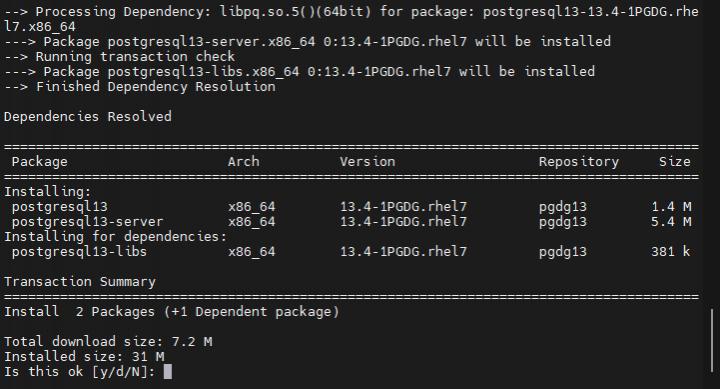Click the postgresql13 package row name

(x=60, y=207)
